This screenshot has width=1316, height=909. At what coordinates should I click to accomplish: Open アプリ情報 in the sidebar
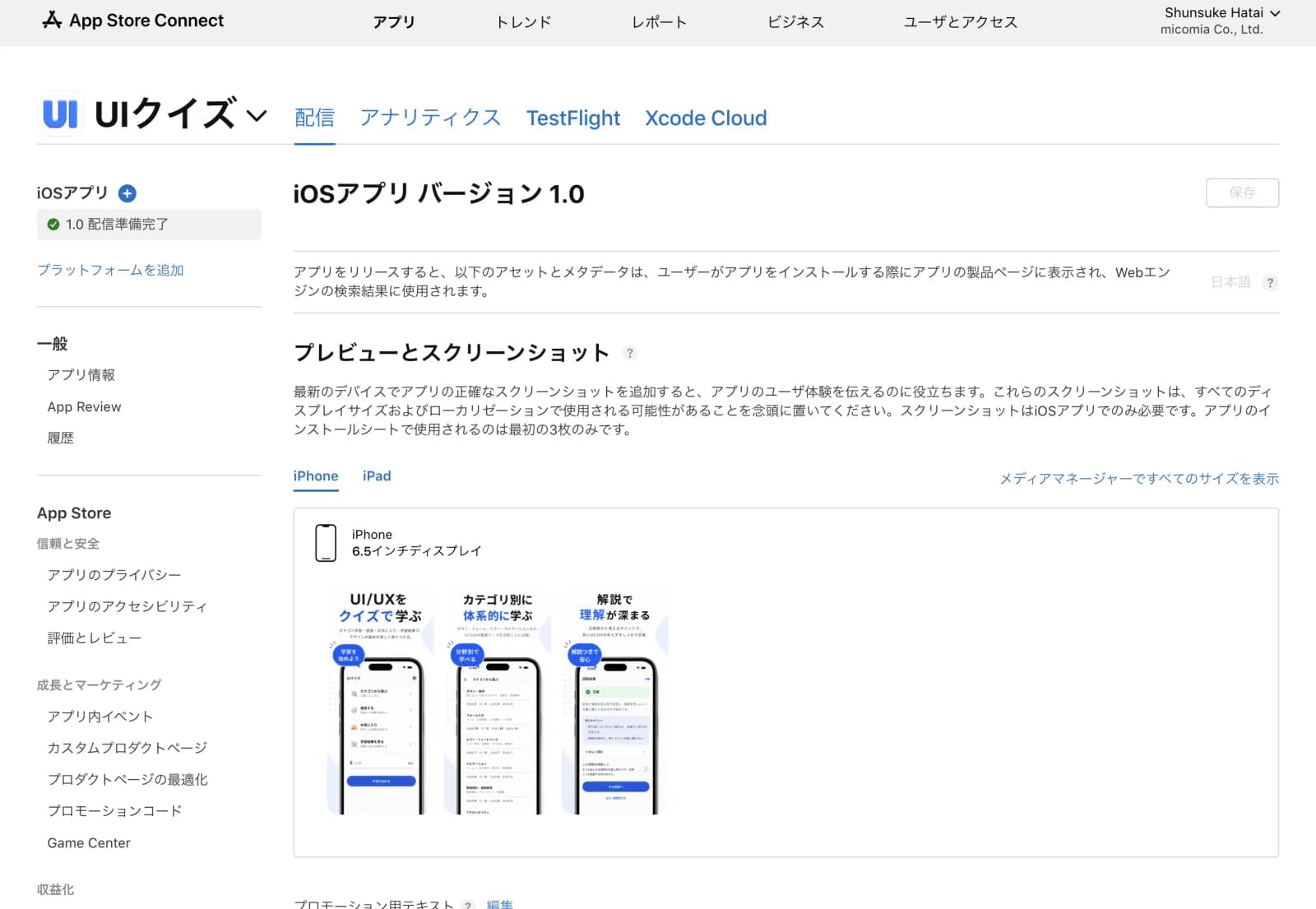coord(81,375)
